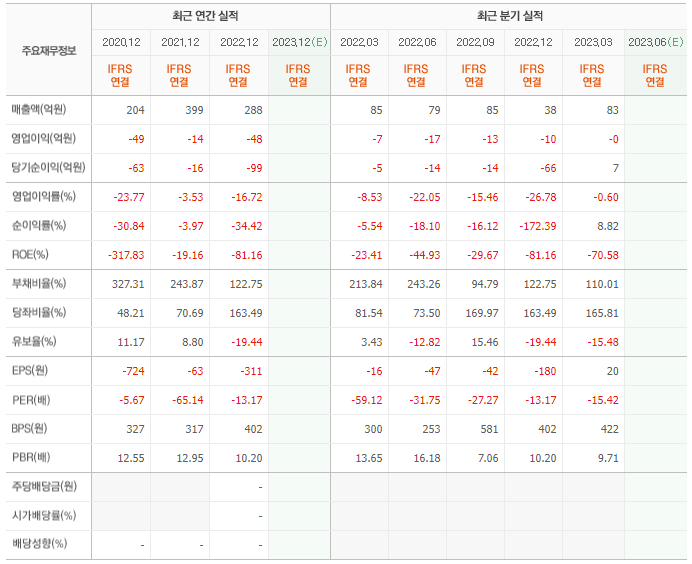Select the 2021.12 annual column header

click(x=180, y=42)
